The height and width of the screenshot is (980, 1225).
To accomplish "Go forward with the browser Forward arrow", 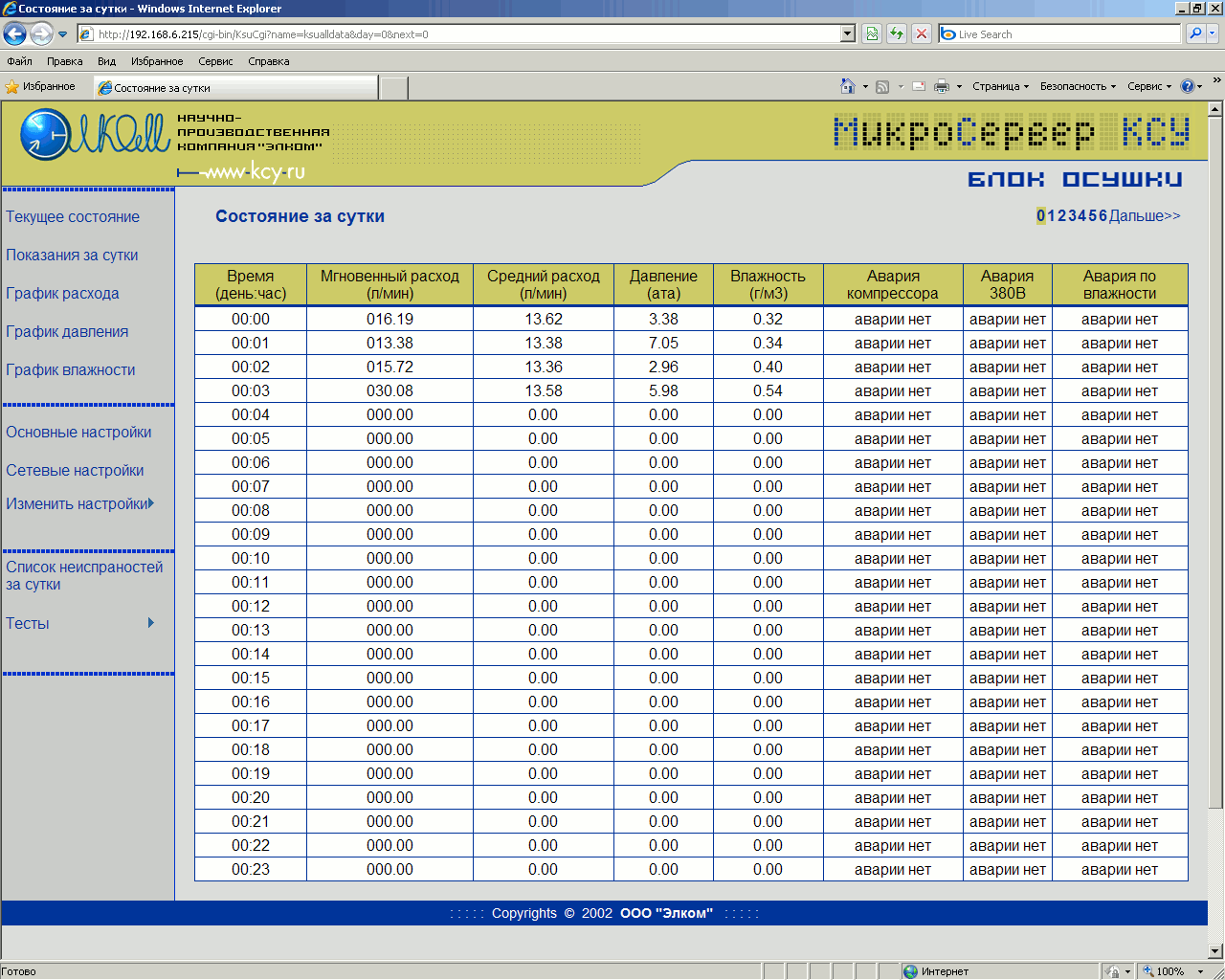I will 41,34.
